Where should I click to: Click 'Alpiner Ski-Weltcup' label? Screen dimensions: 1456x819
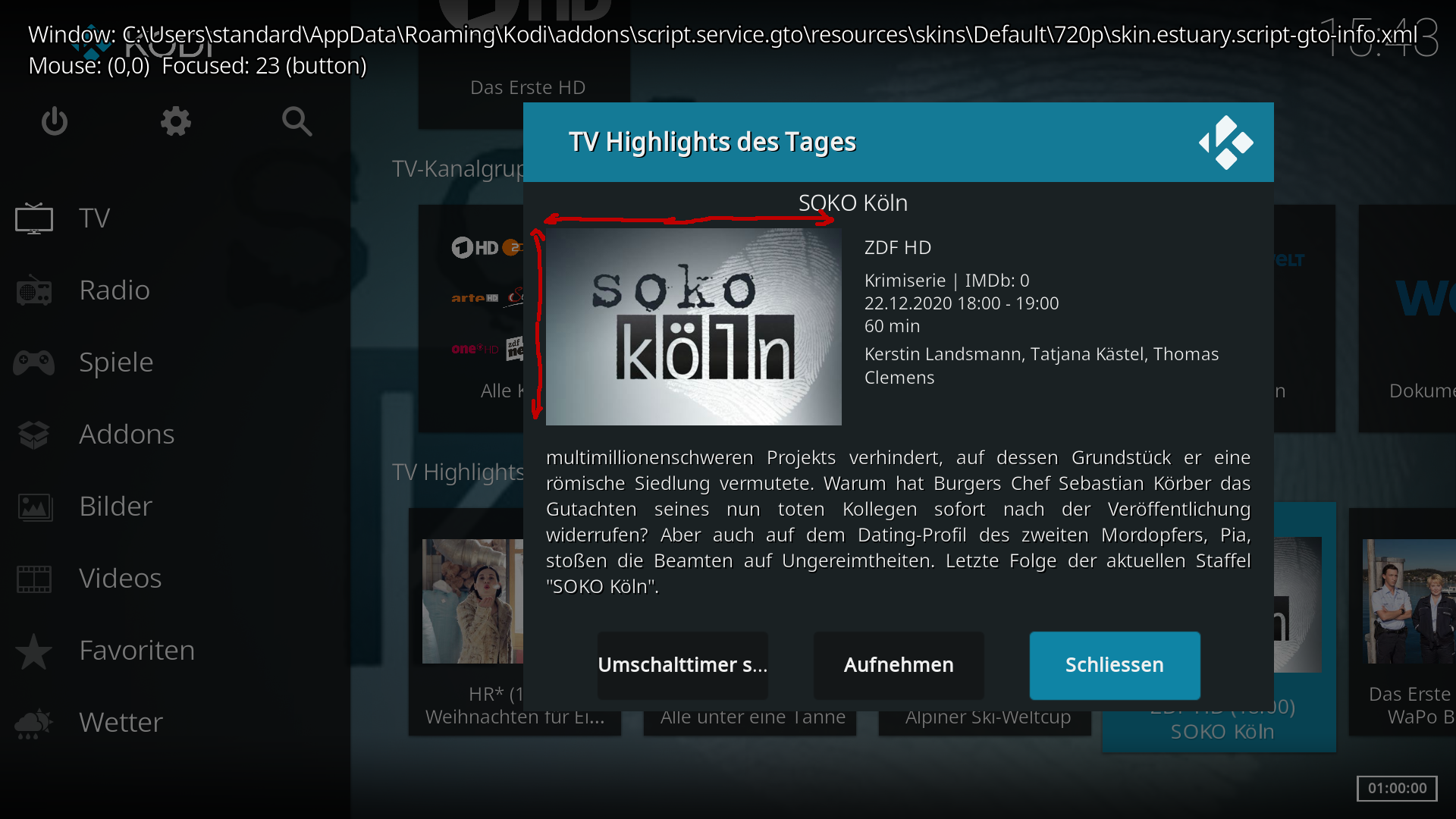tap(988, 717)
